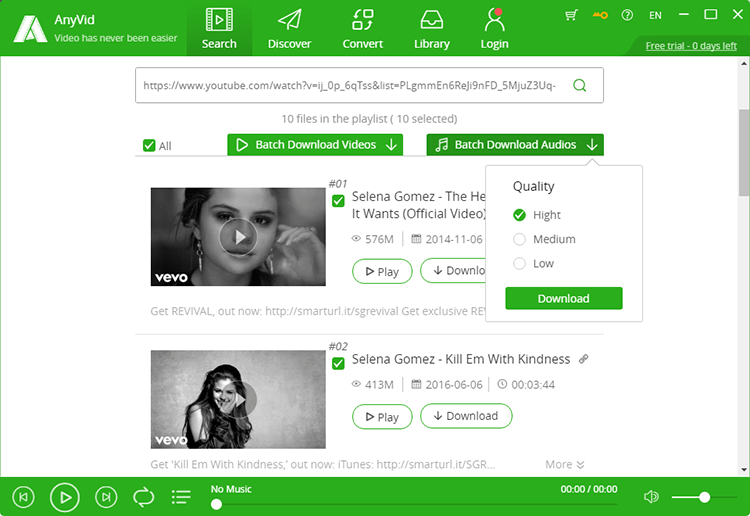Image resolution: width=750 pixels, height=516 pixels.
Task: Uncheck the Kill Em With Kindness checkbox
Action: (x=338, y=363)
